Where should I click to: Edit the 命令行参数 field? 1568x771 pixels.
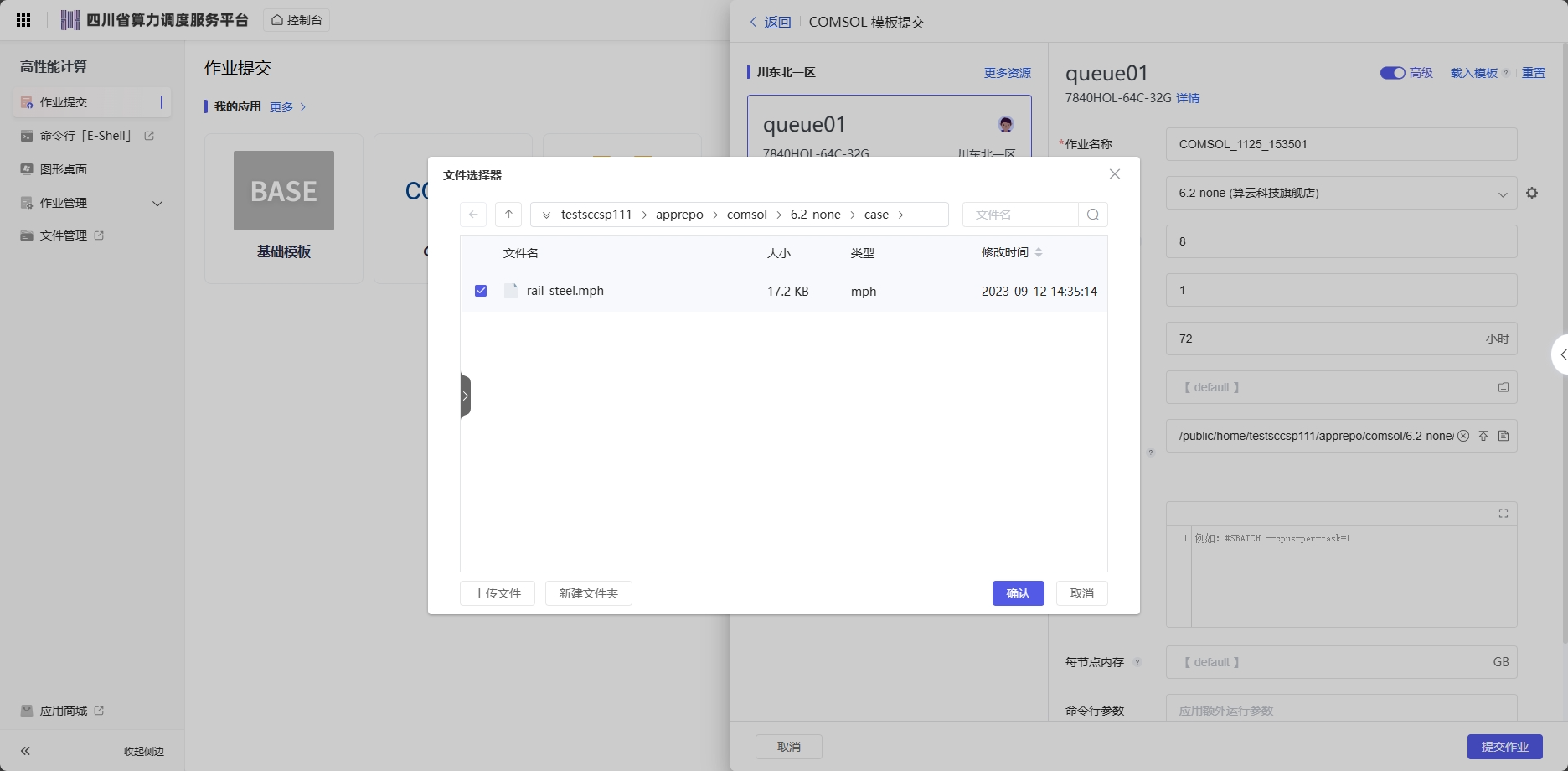tap(1341, 708)
